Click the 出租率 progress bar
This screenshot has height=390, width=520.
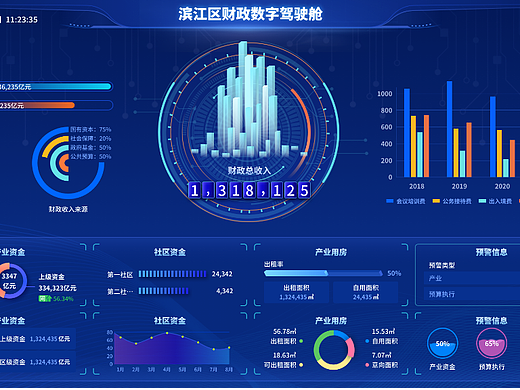(323, 273)
